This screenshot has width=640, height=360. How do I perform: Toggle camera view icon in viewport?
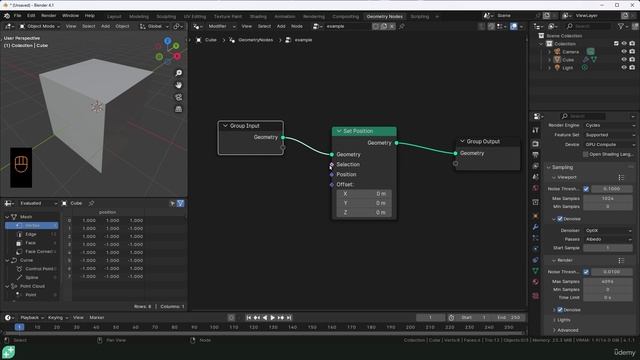pyautogui.click(x=178, y=97)
